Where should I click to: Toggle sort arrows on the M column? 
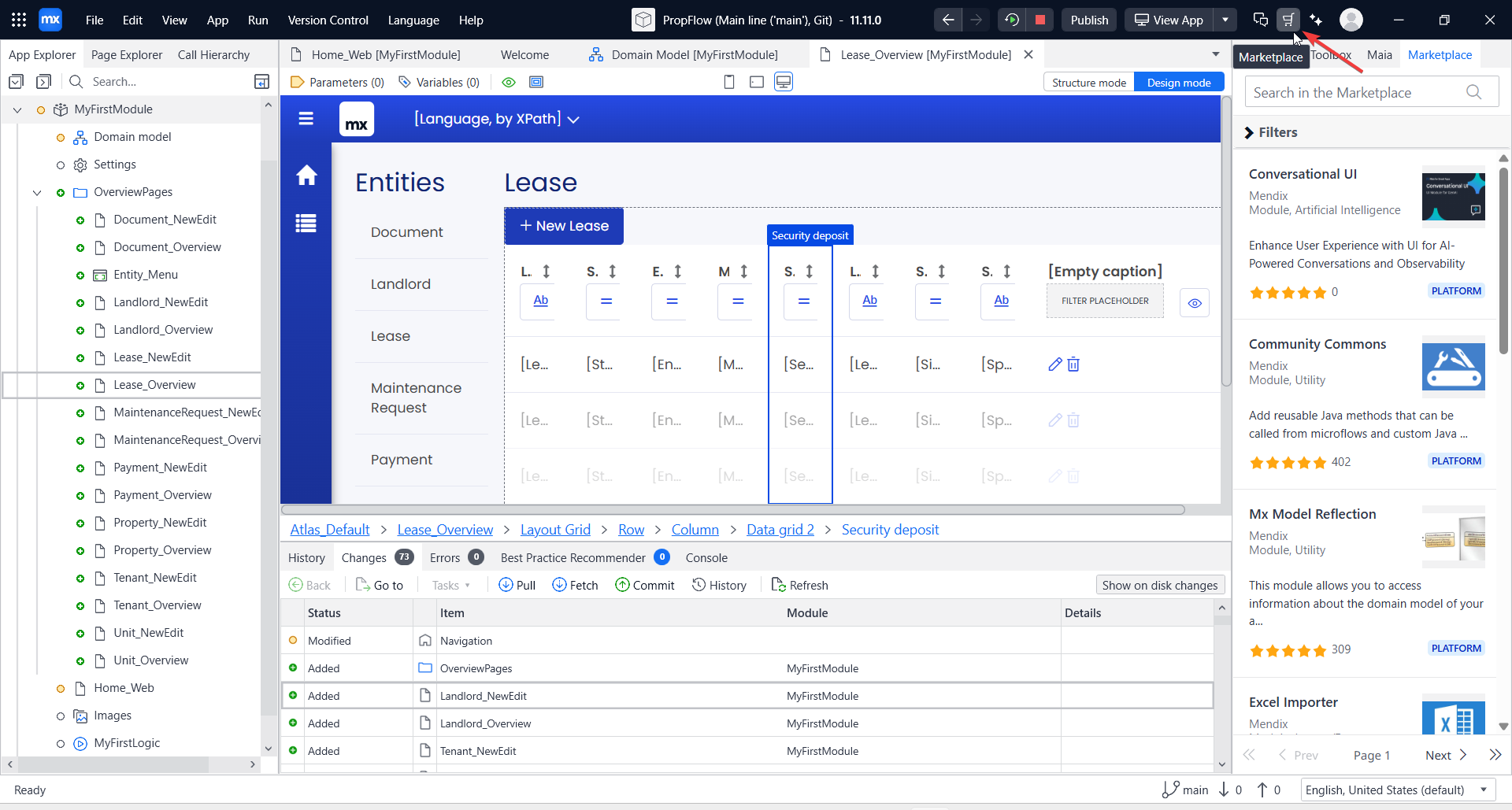tap(743, 272)
